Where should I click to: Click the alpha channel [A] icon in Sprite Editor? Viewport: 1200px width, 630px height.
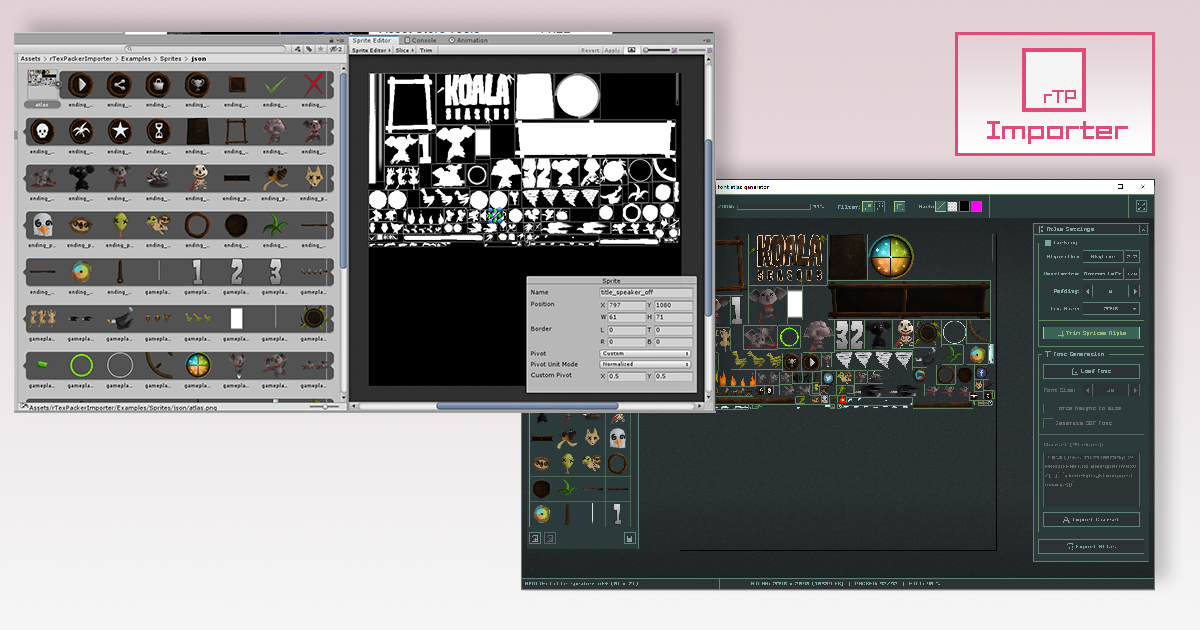pyautogui.click(x=632, y=49)
